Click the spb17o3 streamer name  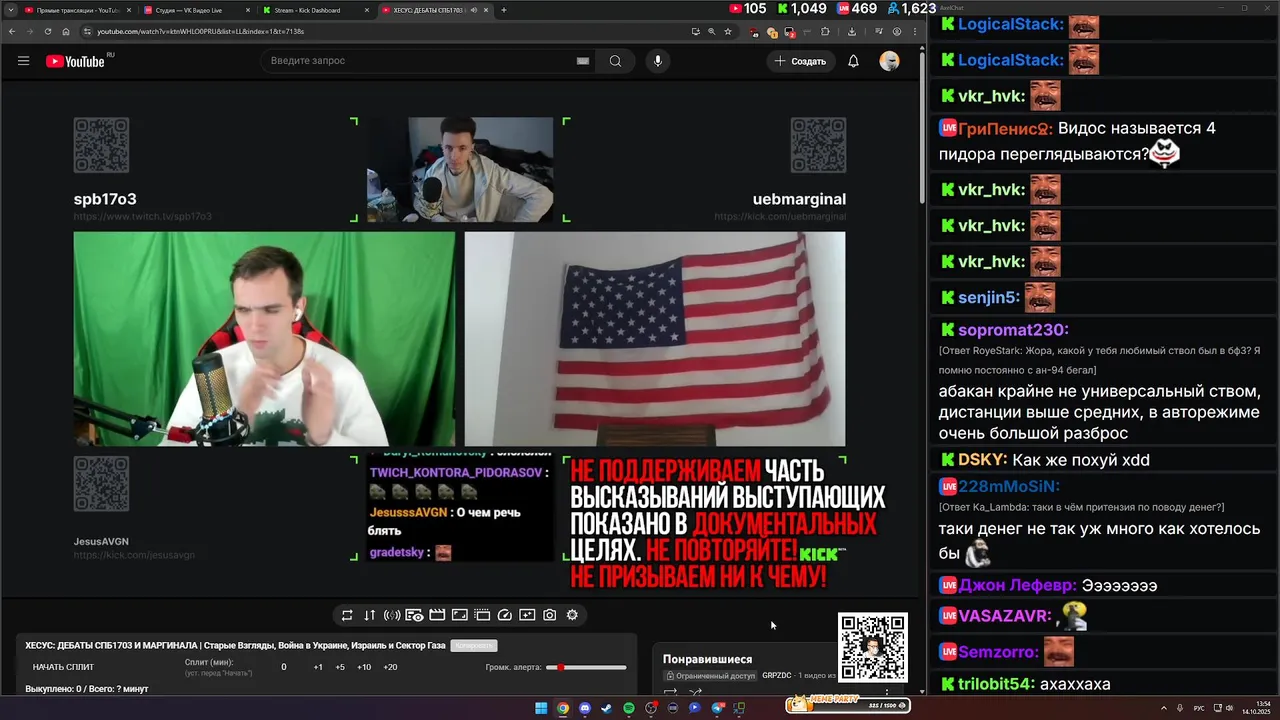coord(105,199)
